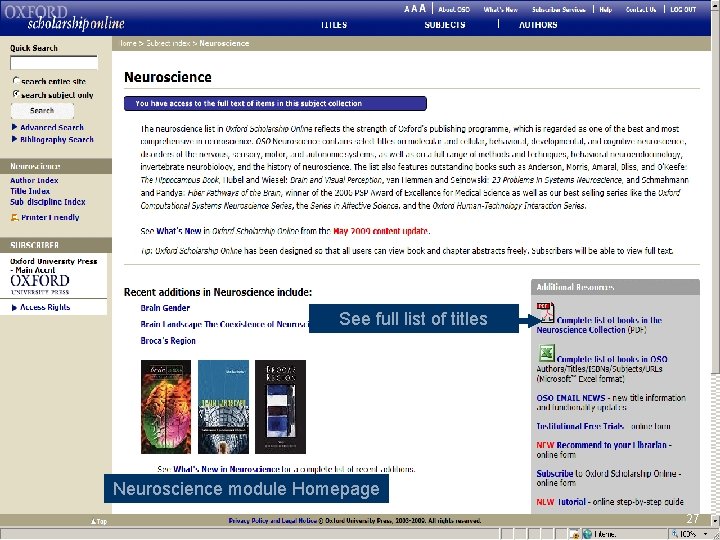Click the Internet zone globe icon in status bar
Image resolution: width=720 pixels, height=540 pixels.
click(587, 534)
